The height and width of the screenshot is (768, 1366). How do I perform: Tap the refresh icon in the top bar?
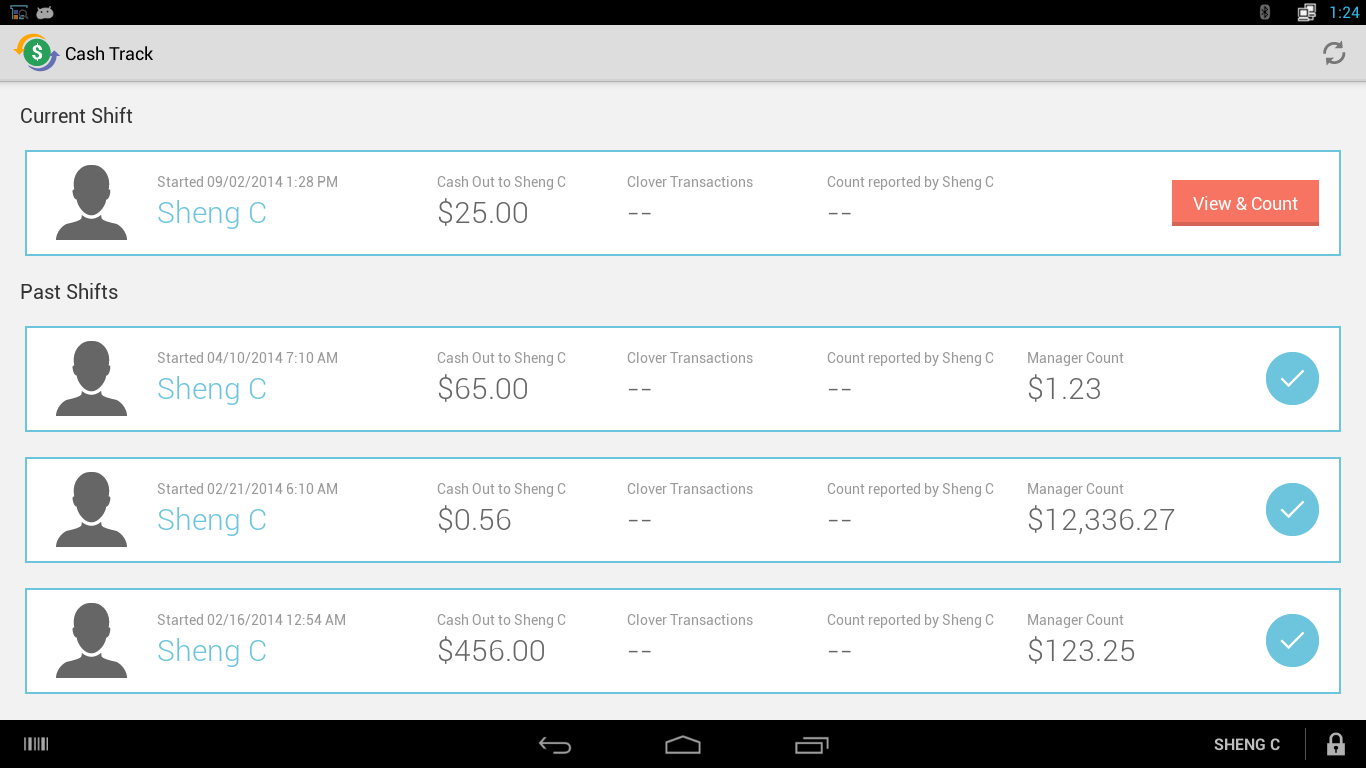pyautogui.click(x=1334, y=54)
